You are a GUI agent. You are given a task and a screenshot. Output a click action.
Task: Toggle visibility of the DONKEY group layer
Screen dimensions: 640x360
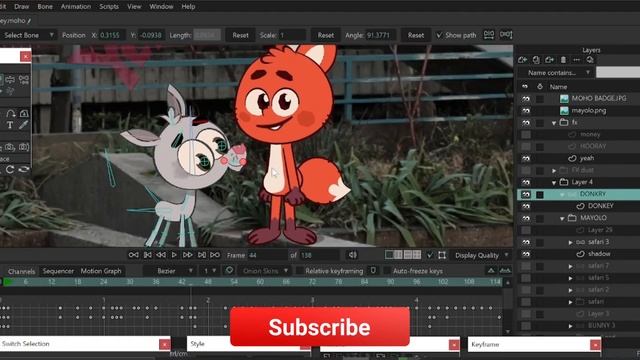(x=526, y=194)
